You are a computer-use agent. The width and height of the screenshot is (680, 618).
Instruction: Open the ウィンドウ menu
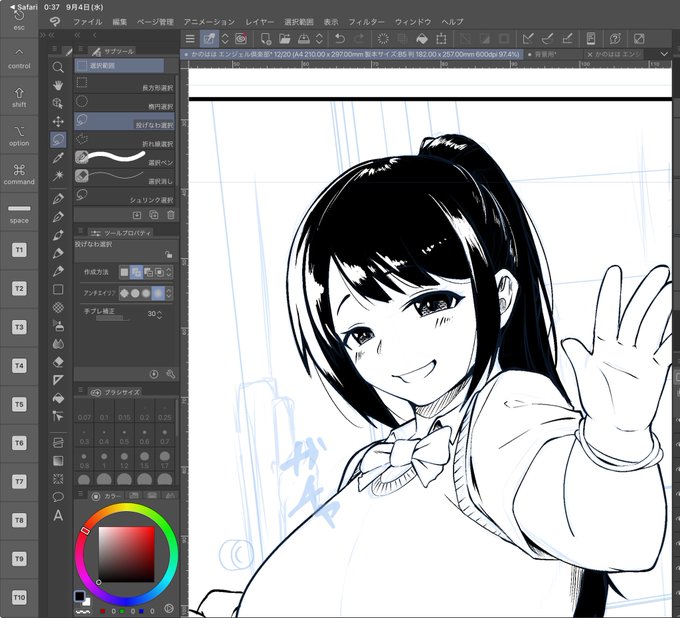413,22
